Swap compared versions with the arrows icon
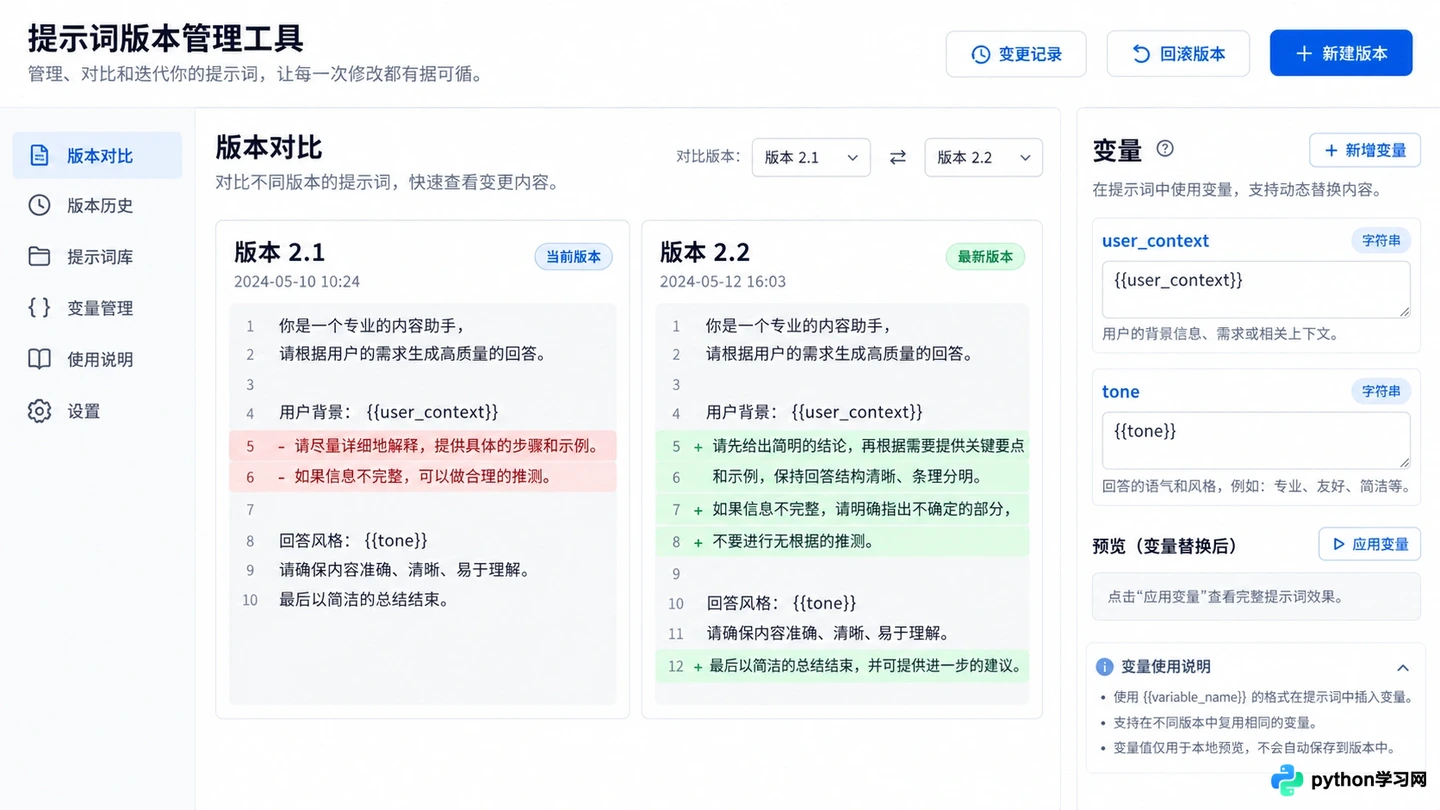1440x810 pixels. point(898,157)
